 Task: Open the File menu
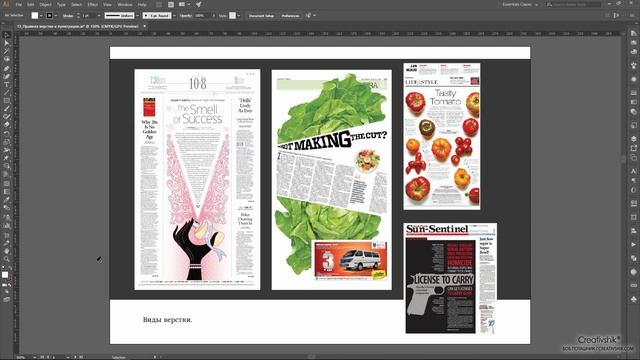[18, 4]
